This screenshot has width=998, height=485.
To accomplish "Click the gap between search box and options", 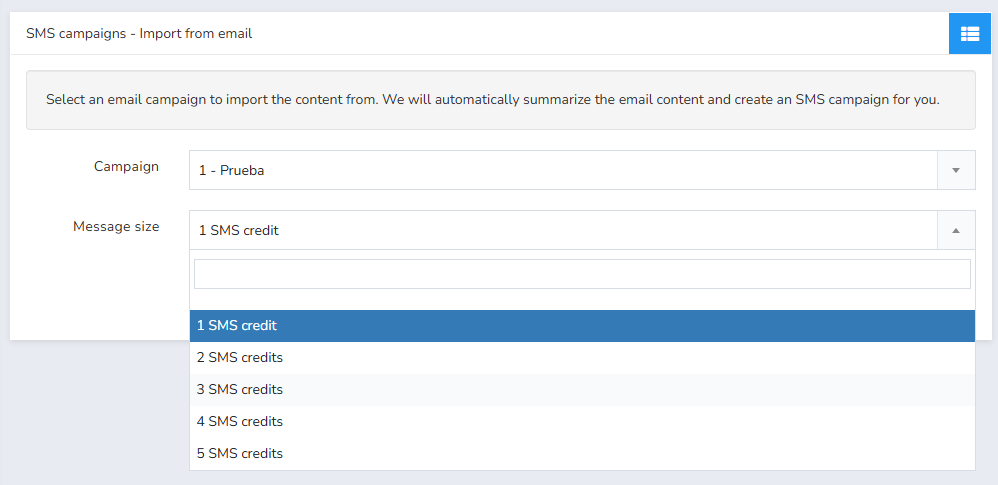I will pos(582,300).
